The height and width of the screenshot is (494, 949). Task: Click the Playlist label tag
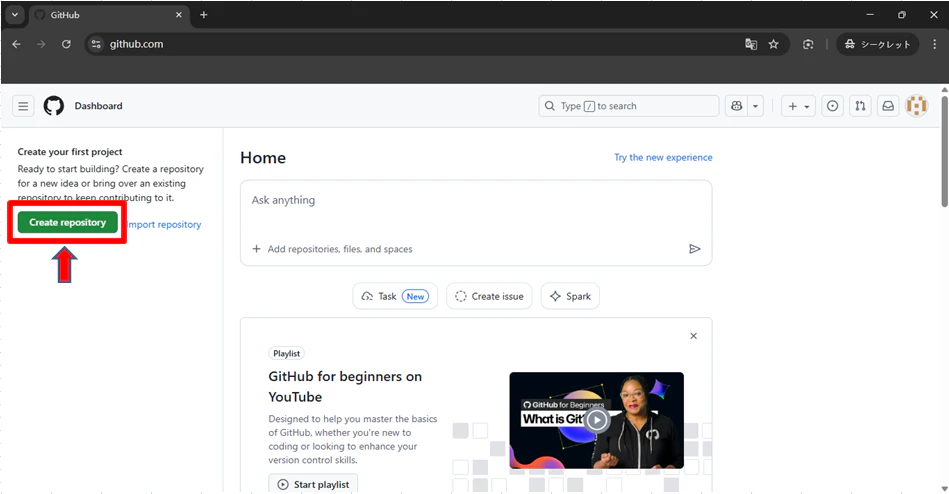(286, 354)
